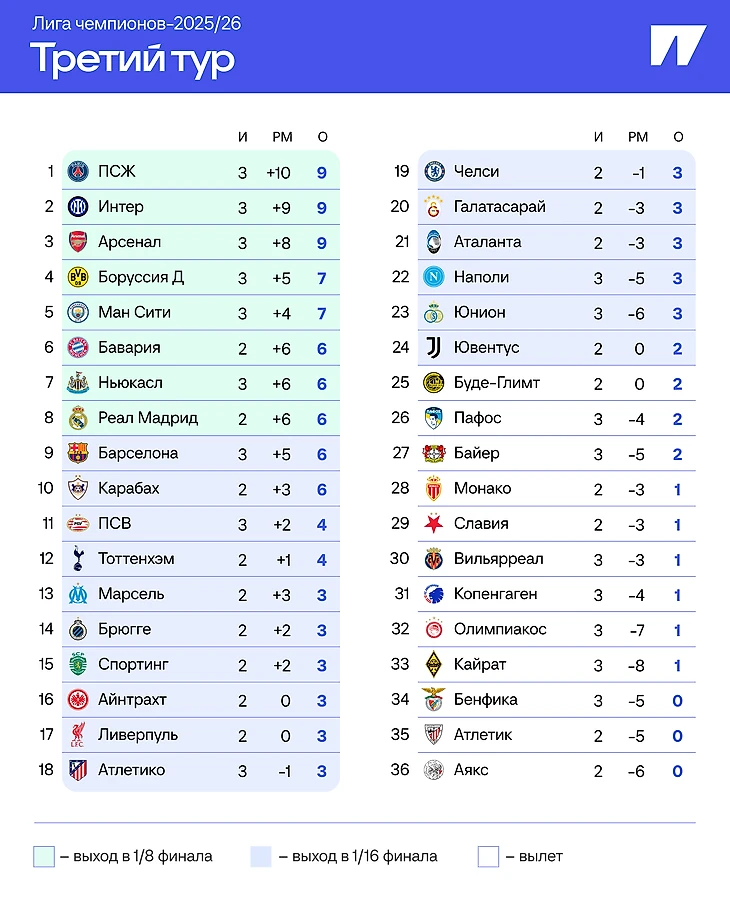Click the Третий тур heading

(133, 59)
